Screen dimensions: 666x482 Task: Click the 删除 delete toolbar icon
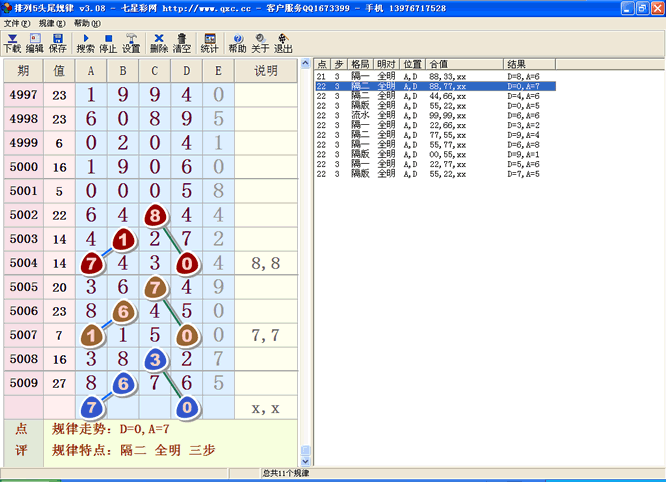[159, 43]
